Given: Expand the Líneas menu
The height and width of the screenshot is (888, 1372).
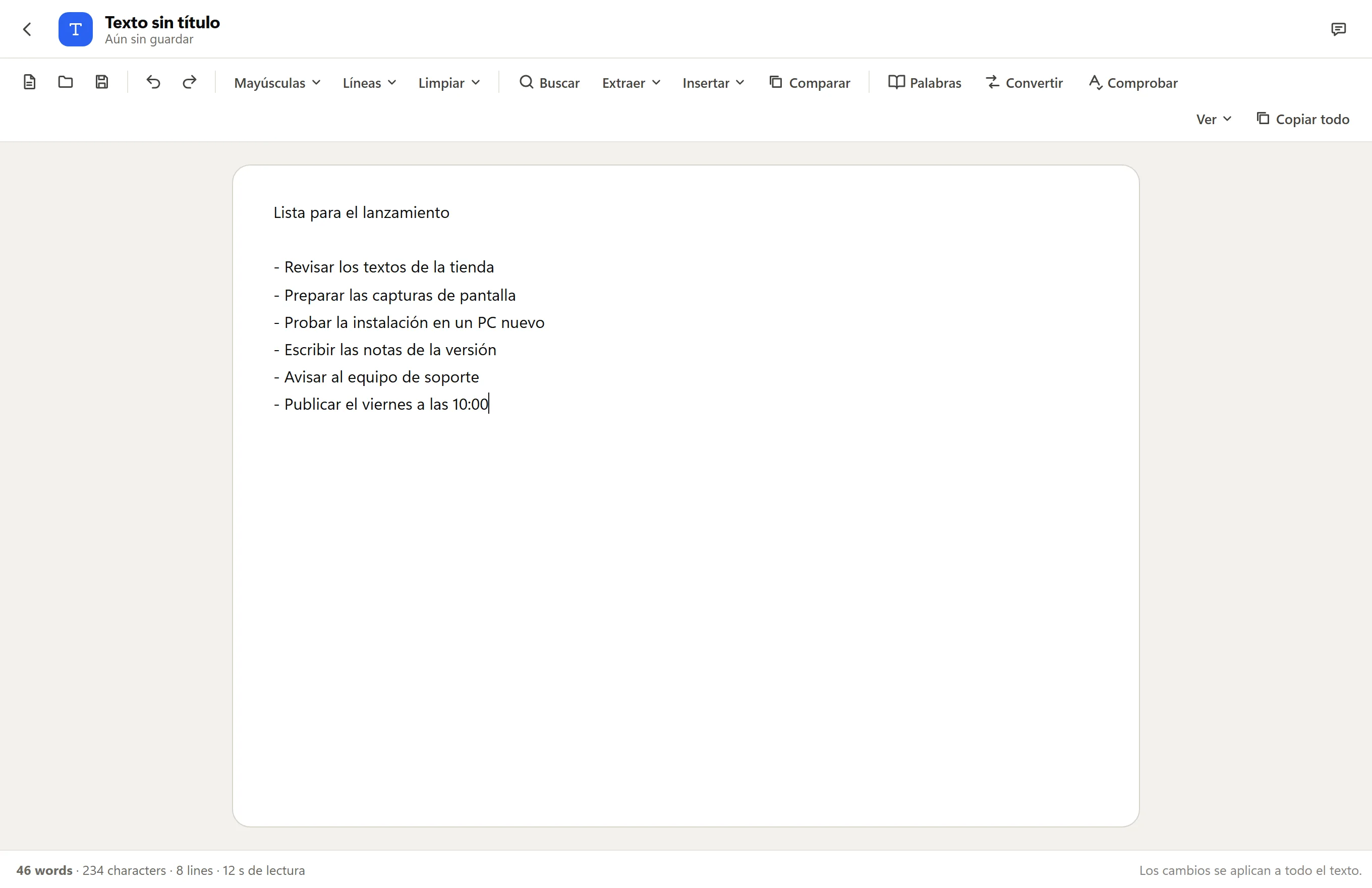Looking at the screenshot, I should (370, 82).
